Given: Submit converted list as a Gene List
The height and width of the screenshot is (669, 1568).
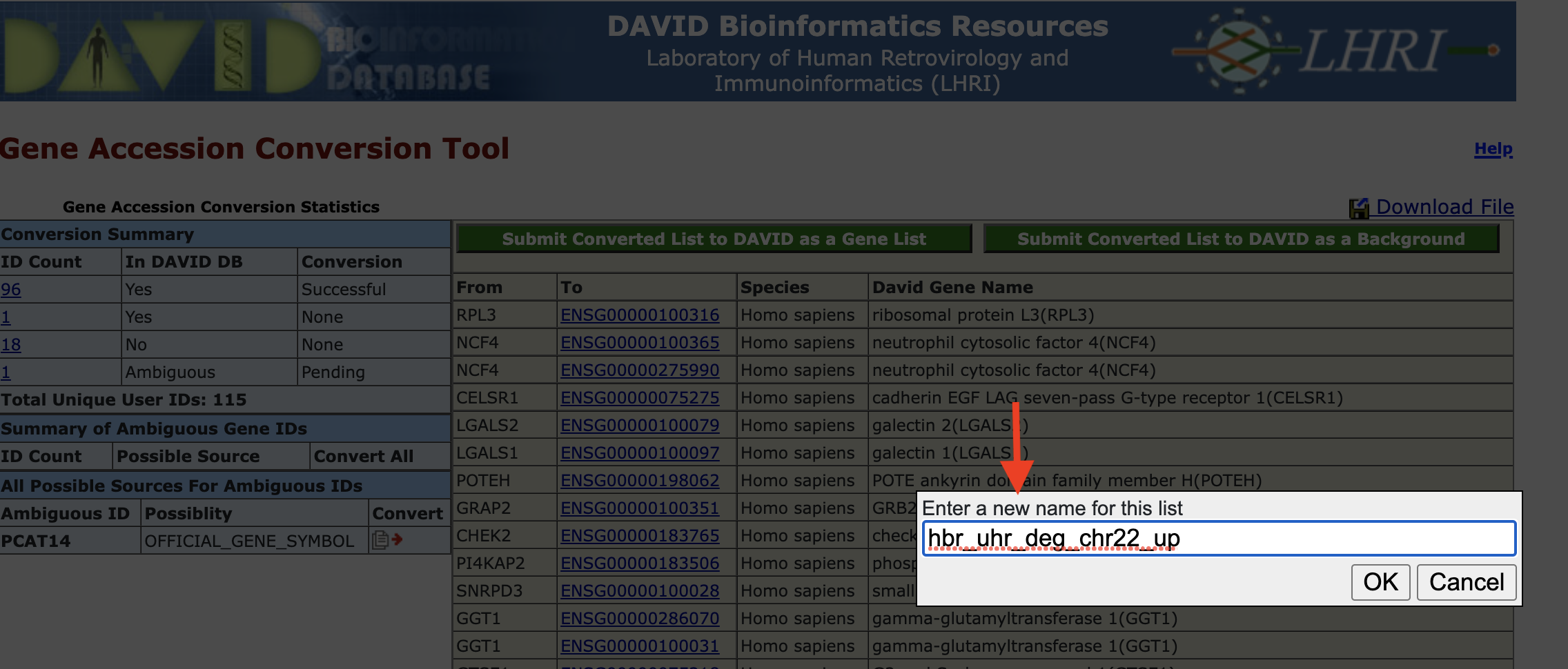Looking at the screenshot, I should point(714,239).
